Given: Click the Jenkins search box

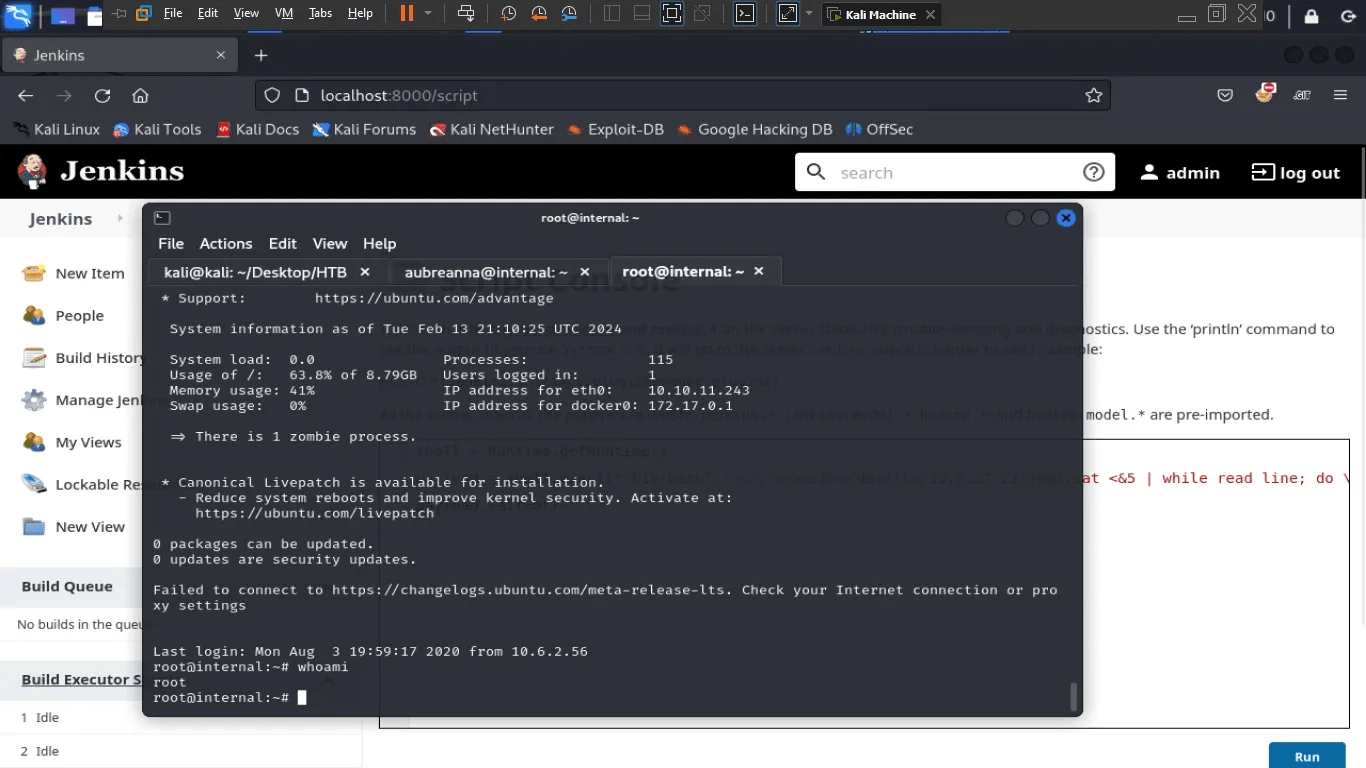Looking at the screenshot, I should pos(954,172).
